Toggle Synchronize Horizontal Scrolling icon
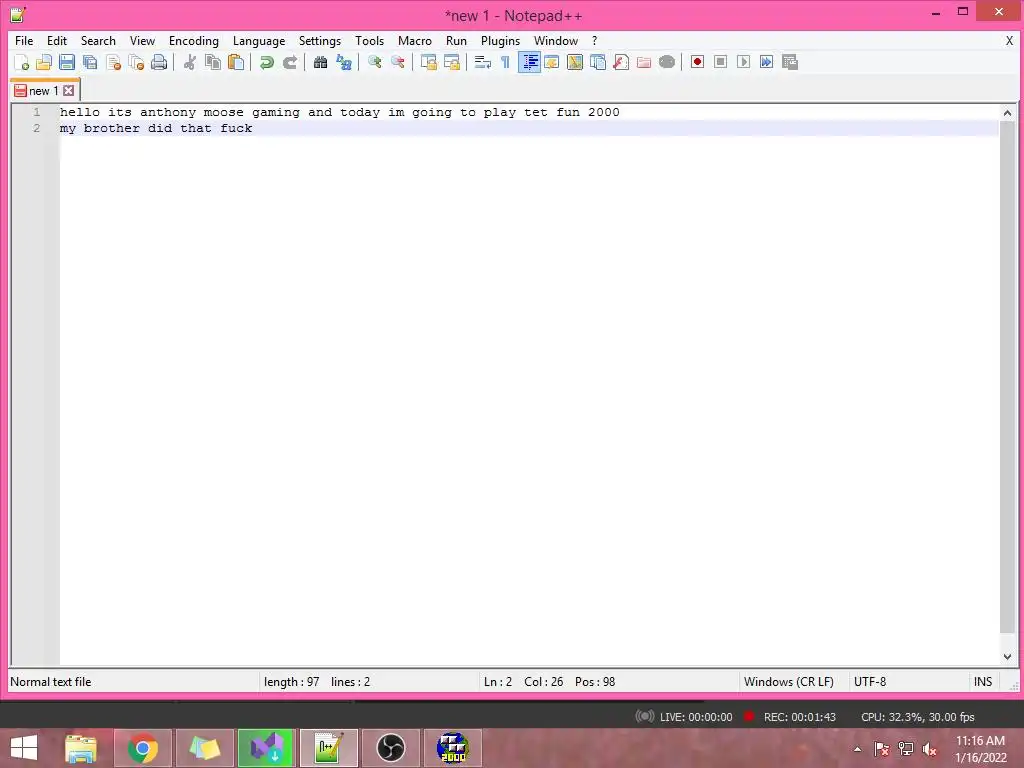1024x768 pixels. pyautogui.click(x=452, y=62)
